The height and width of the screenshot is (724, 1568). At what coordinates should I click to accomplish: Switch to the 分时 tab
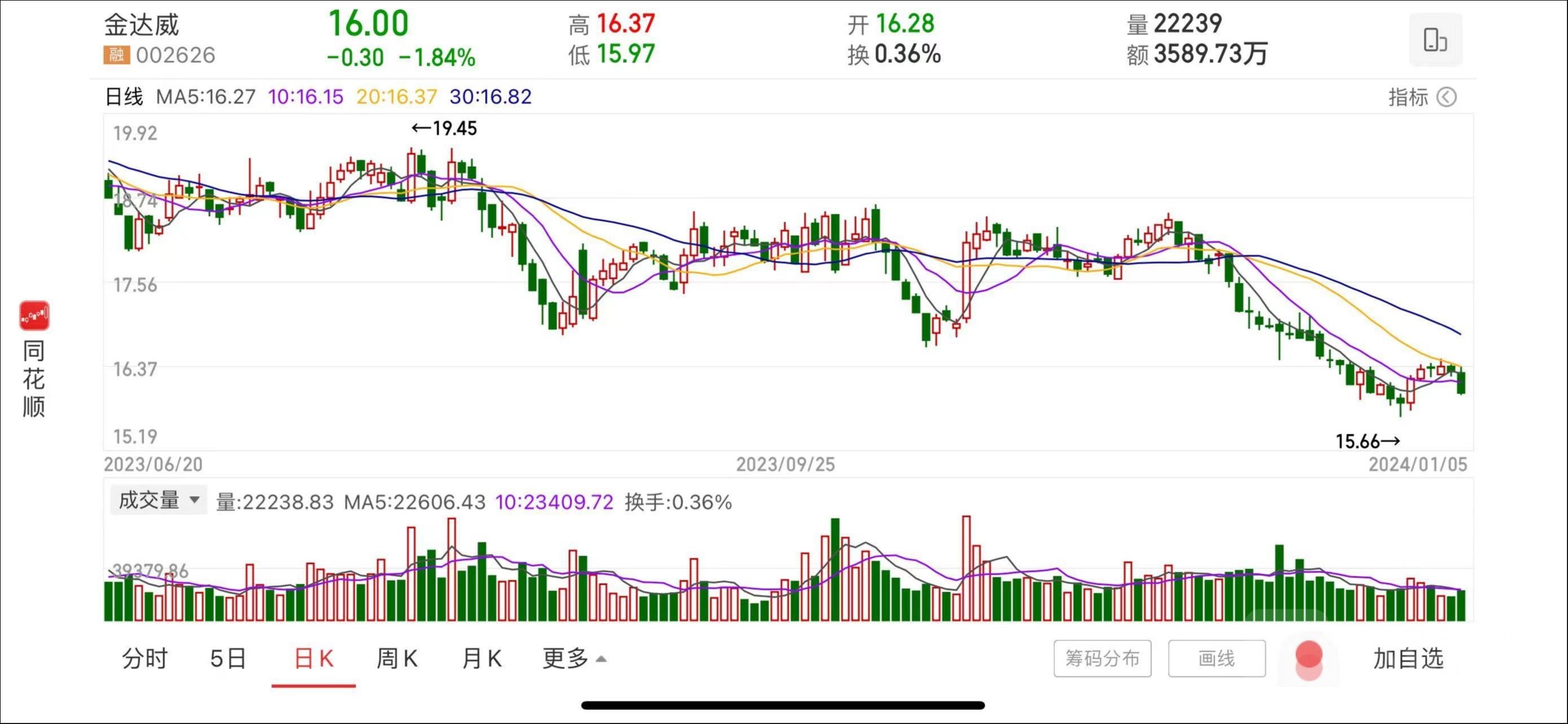(144, 658)
